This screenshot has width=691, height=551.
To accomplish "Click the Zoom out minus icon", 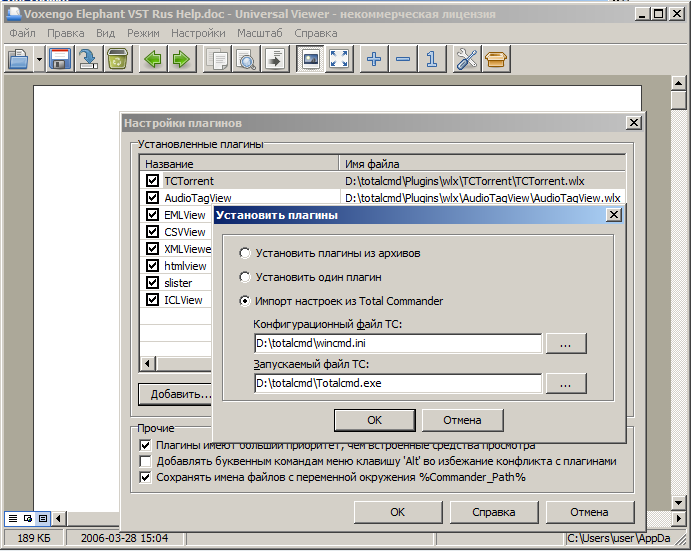I will 403,59.
